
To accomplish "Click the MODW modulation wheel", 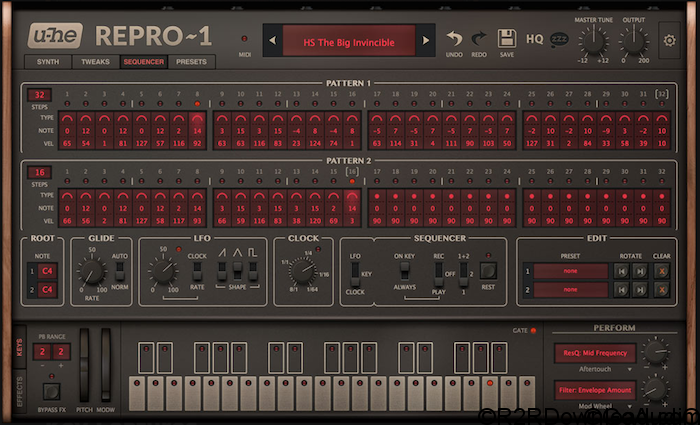I will pyautogui.click(x=105, y=365).
